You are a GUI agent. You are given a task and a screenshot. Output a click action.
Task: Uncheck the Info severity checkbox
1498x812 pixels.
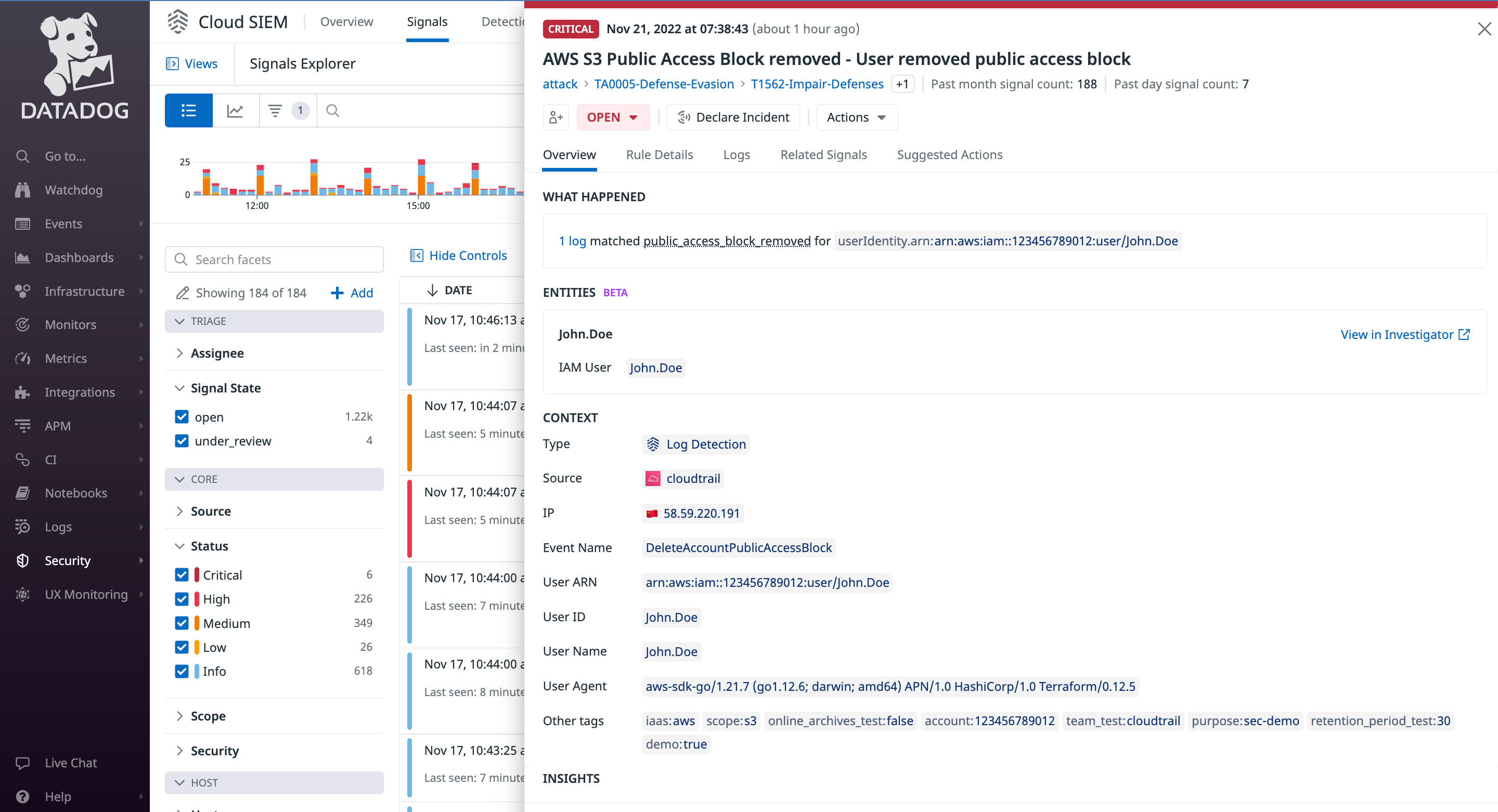(x=182, y=671)
